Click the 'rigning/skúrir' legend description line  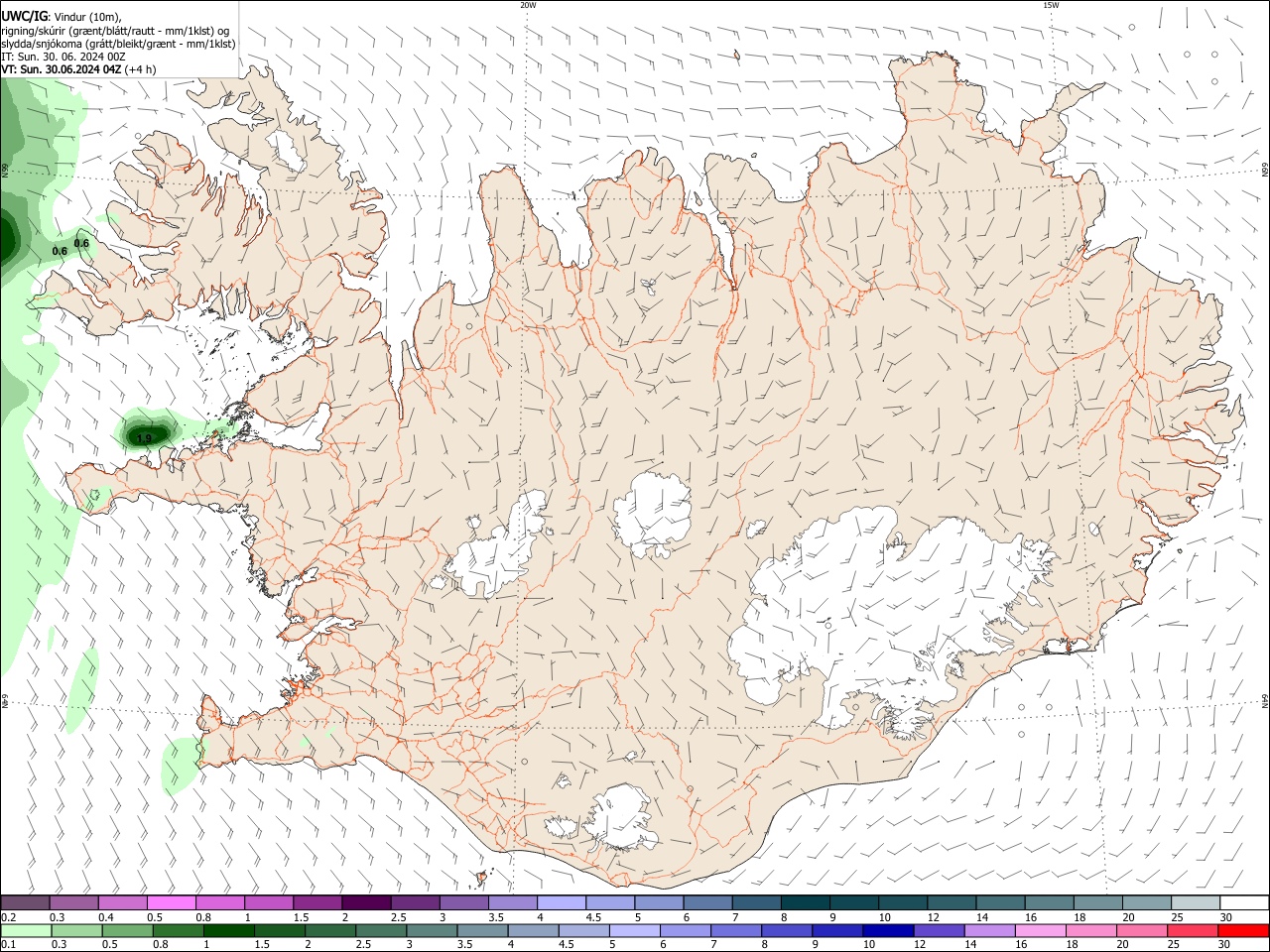coord(116,31)
